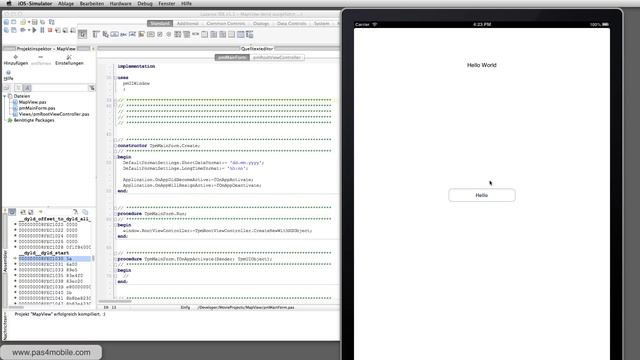Click the Hinzufügen button in project inspector
Viewport: 640px width, 360px height.
point(16,60)
